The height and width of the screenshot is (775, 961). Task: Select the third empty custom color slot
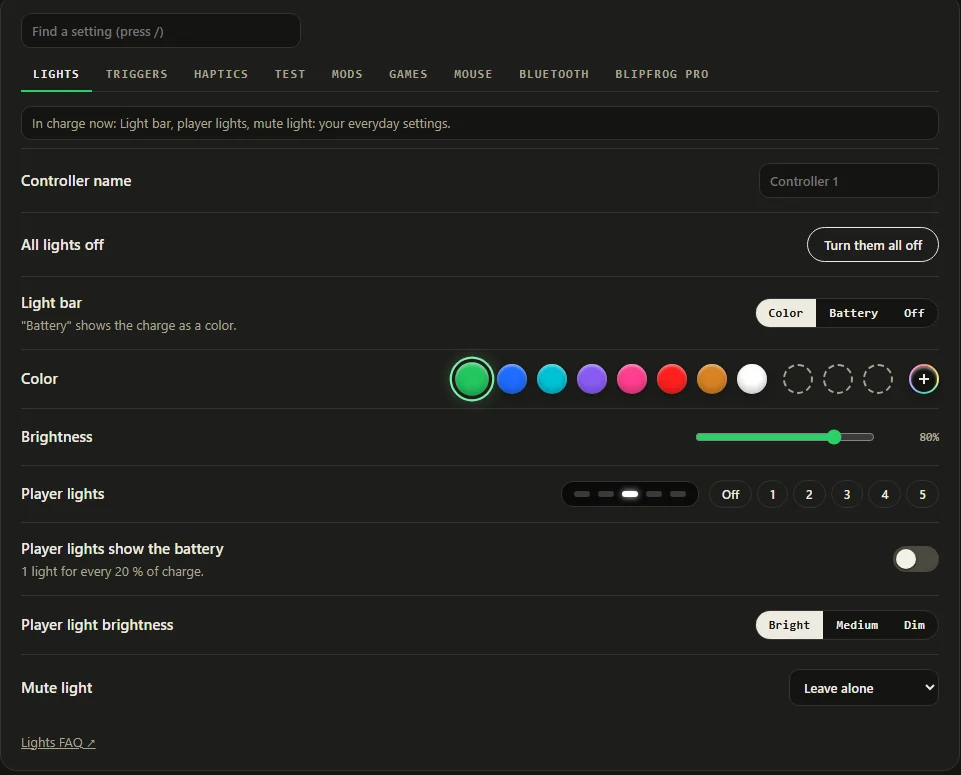click(878, 379)
